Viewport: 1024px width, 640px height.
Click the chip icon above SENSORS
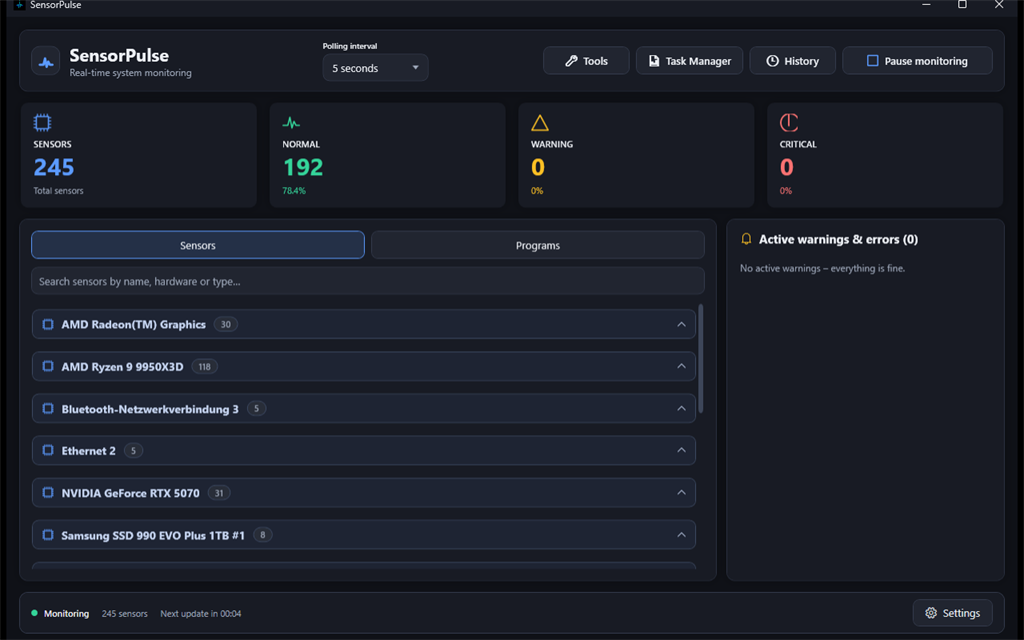click(42, 122)
